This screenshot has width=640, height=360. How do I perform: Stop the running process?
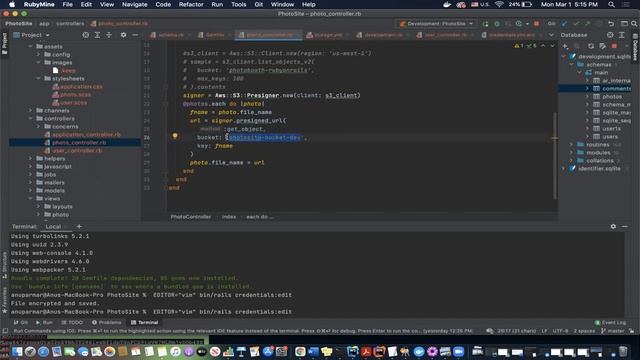pyautogui.click(x=536, y=24)
